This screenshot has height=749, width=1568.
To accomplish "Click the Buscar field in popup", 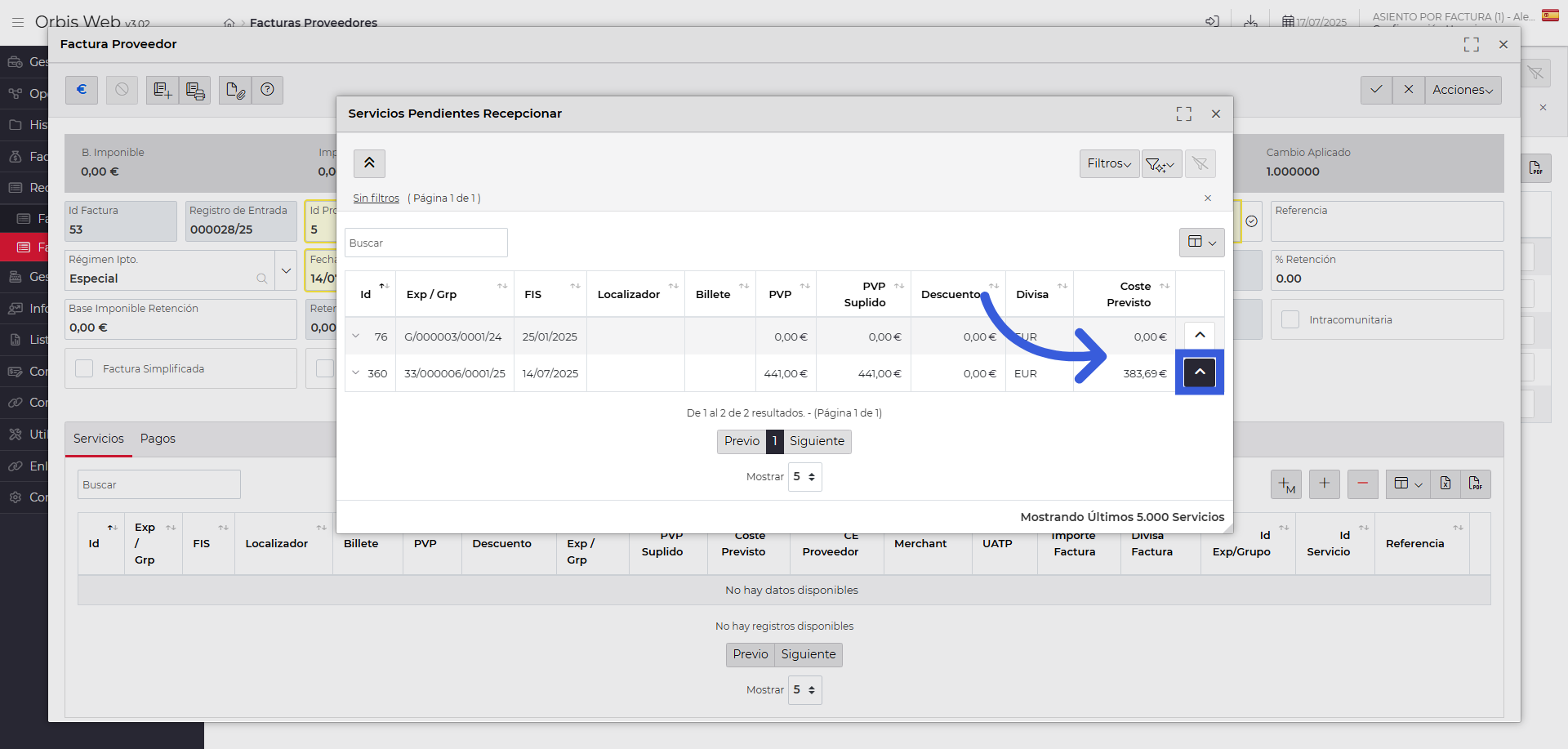I will [x=425, y=243].
